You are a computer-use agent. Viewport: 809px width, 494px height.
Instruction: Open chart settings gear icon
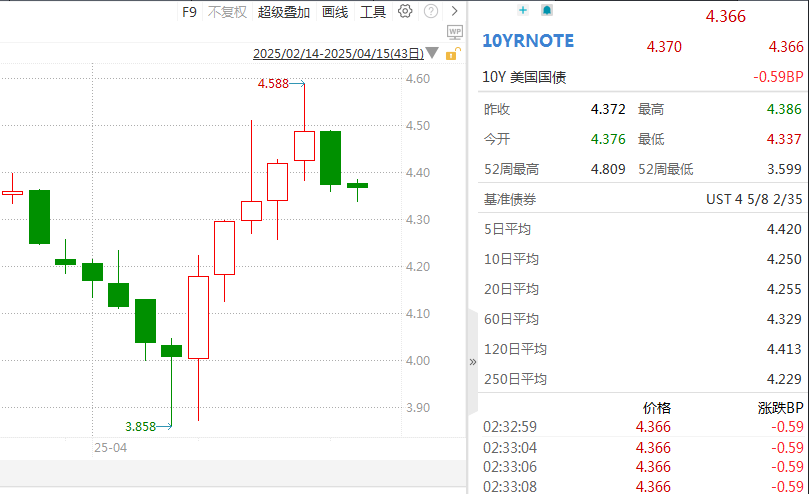click(405, 11)
